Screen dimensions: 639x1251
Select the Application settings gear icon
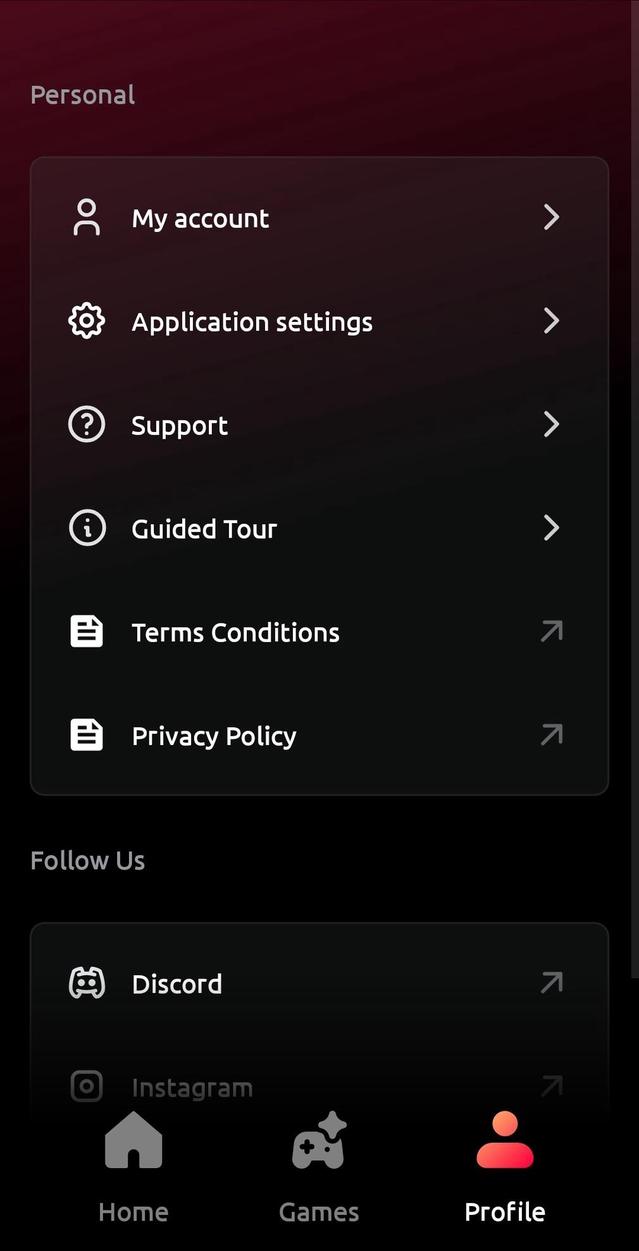[x=87, y=321]
